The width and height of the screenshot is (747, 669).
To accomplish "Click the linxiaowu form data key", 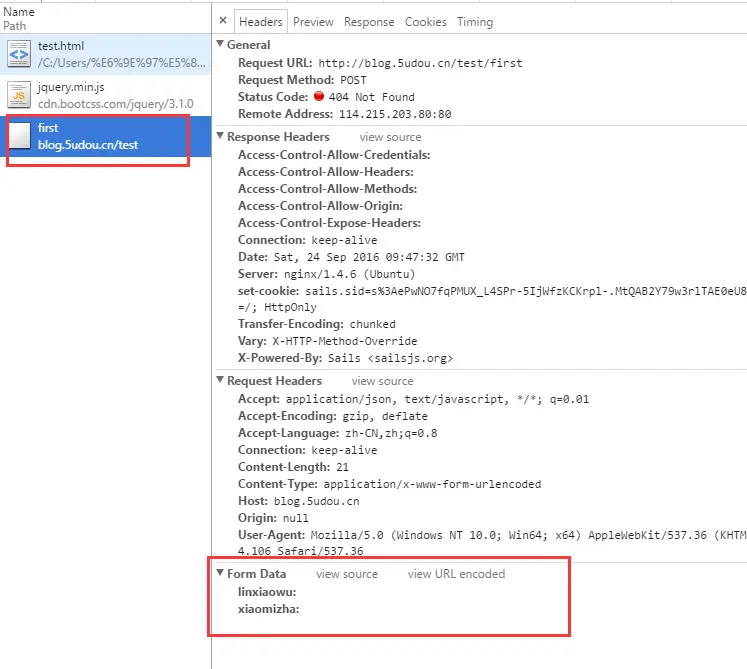I will click(x=267, y=592).
